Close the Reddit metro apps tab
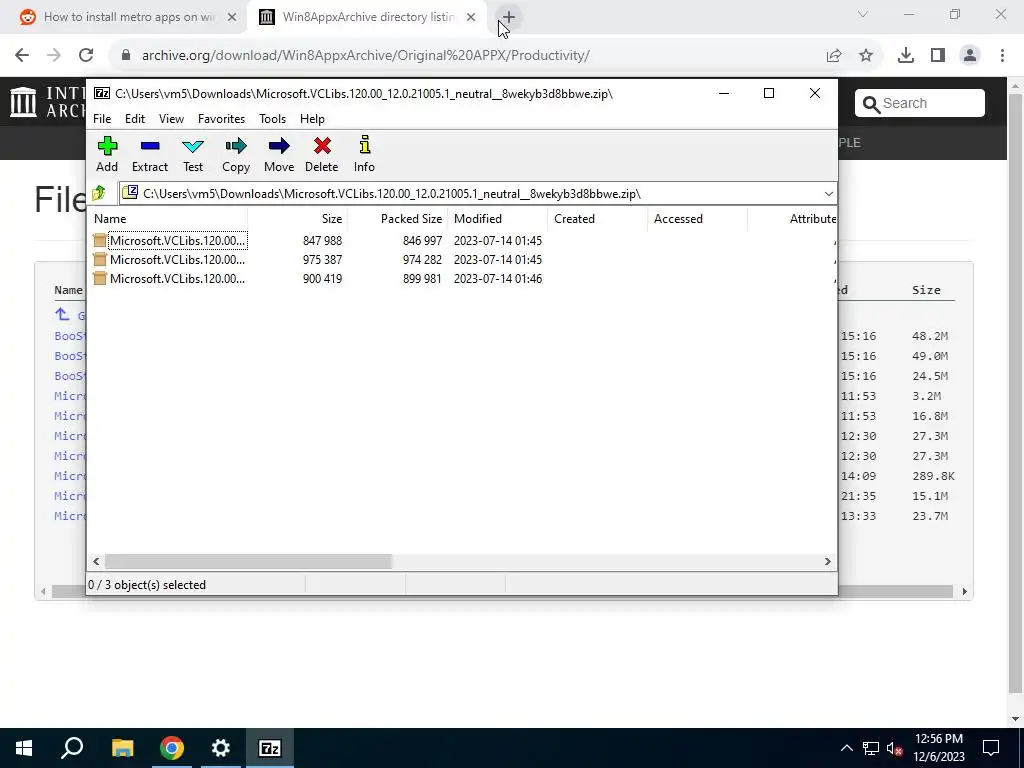 coord(232,17)
